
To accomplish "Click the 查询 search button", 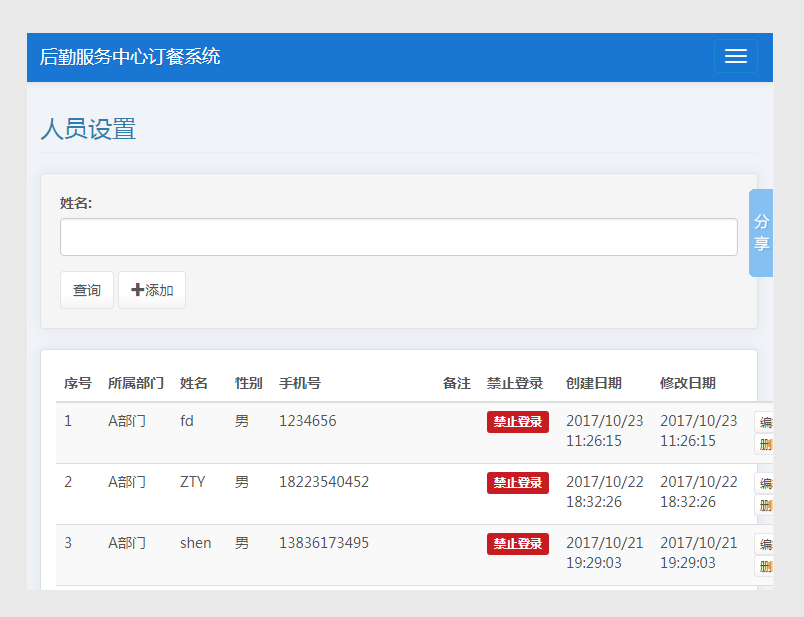I will click(x=87, y=290).
